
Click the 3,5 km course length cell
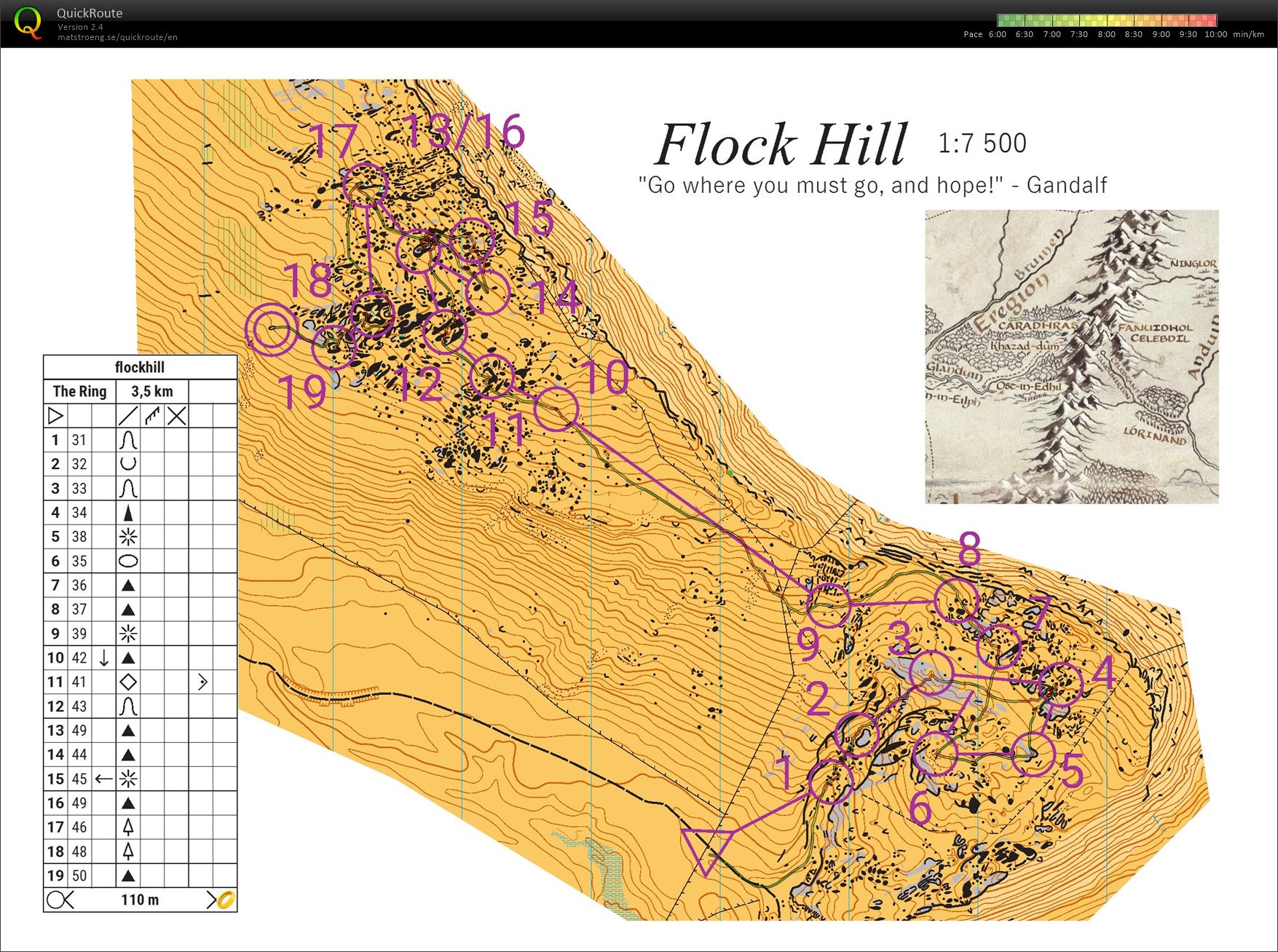[152, 391]
